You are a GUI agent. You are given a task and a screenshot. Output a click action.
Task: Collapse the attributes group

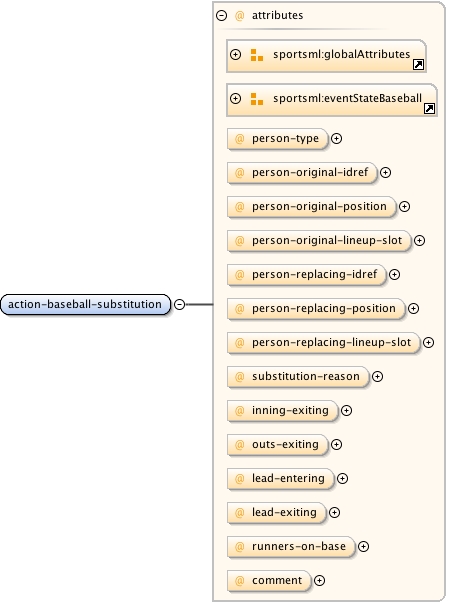click(222, 15)
